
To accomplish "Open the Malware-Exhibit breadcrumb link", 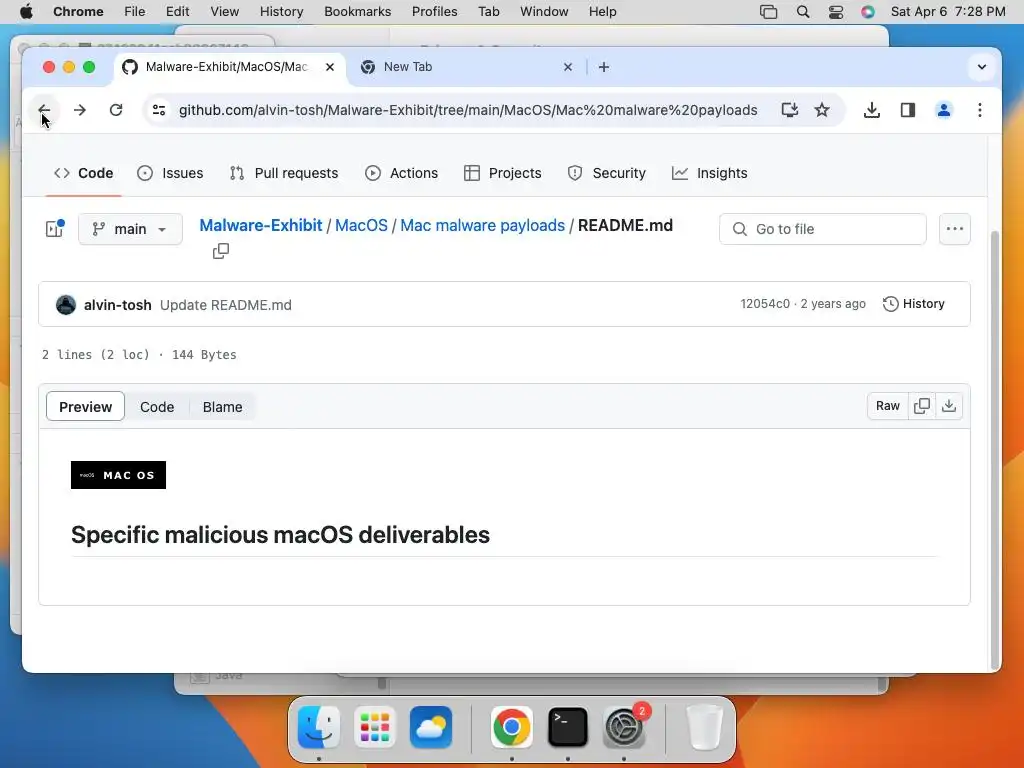I will click(261, 225).
